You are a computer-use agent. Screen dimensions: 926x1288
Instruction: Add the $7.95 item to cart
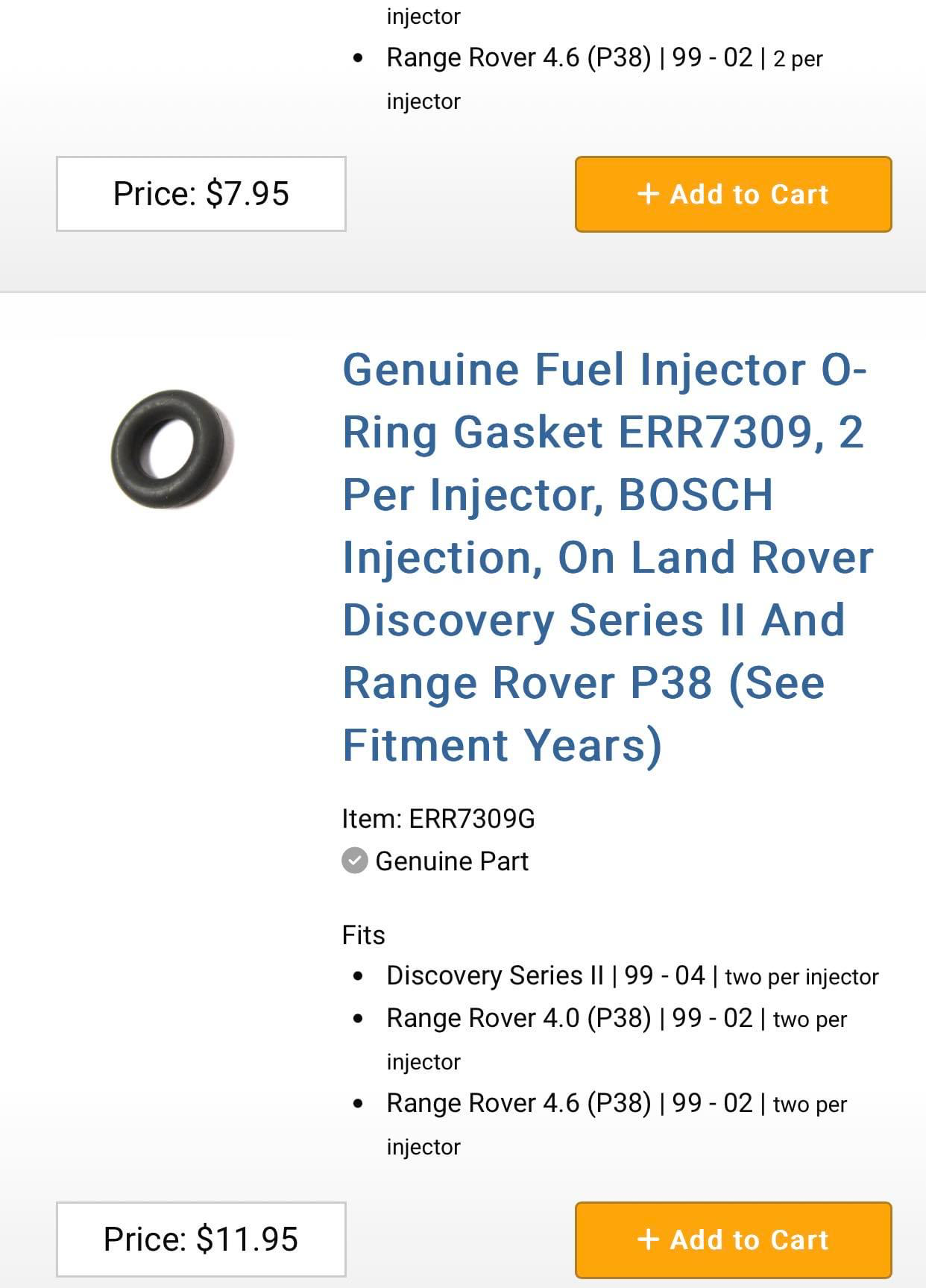coord(733,194)
